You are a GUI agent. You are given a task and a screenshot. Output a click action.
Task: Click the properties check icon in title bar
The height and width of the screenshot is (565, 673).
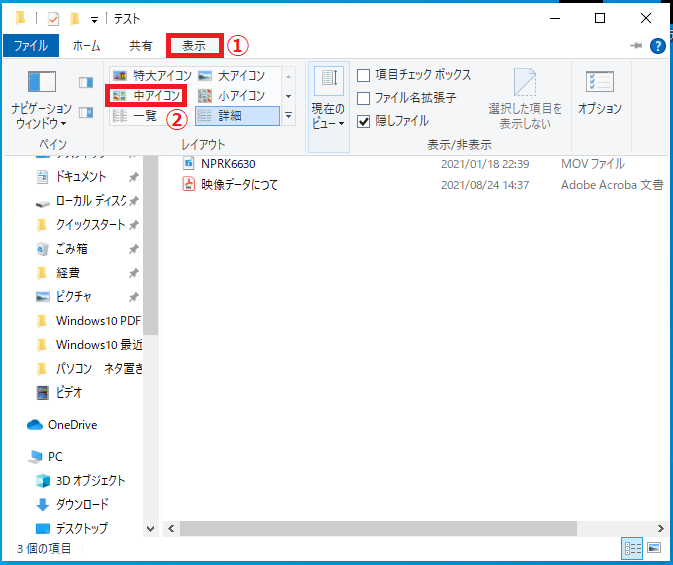pyautogui.click(x=53, y=18)
